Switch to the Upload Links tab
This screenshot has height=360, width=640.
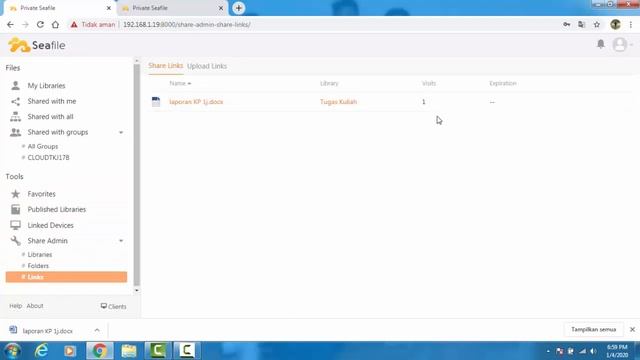pos(207,66)
